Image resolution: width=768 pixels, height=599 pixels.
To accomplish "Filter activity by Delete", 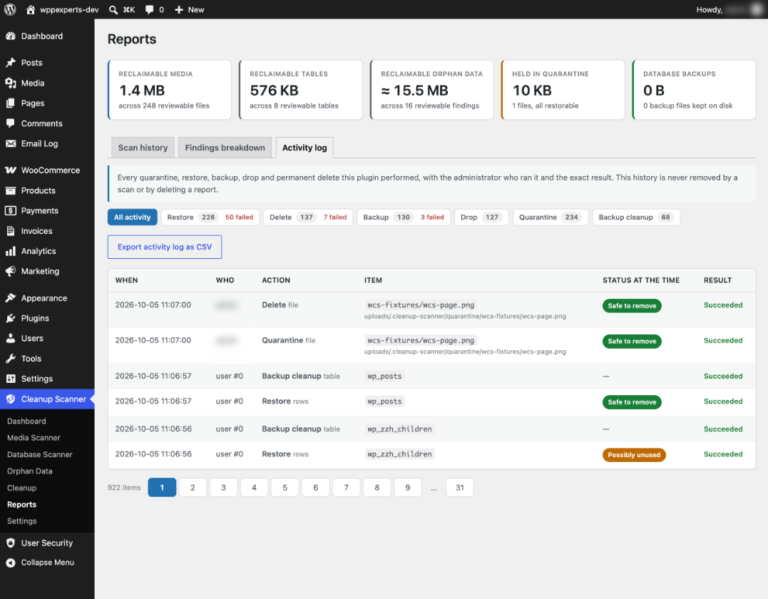I will 308,217.
